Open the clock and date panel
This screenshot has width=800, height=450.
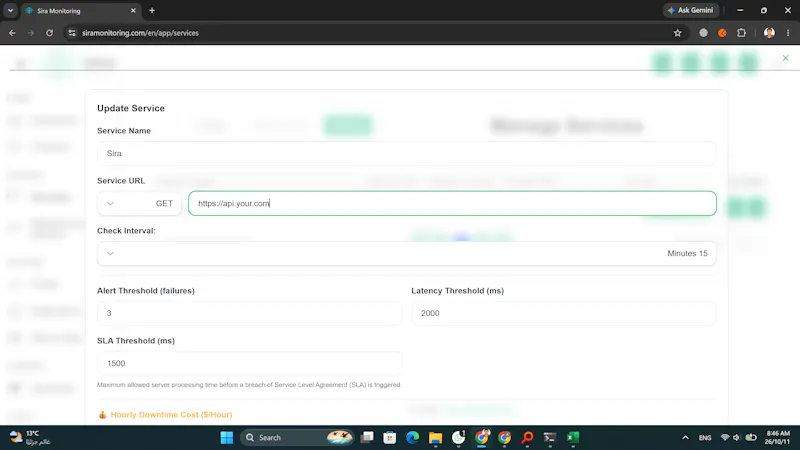click(x=778, y=437)
